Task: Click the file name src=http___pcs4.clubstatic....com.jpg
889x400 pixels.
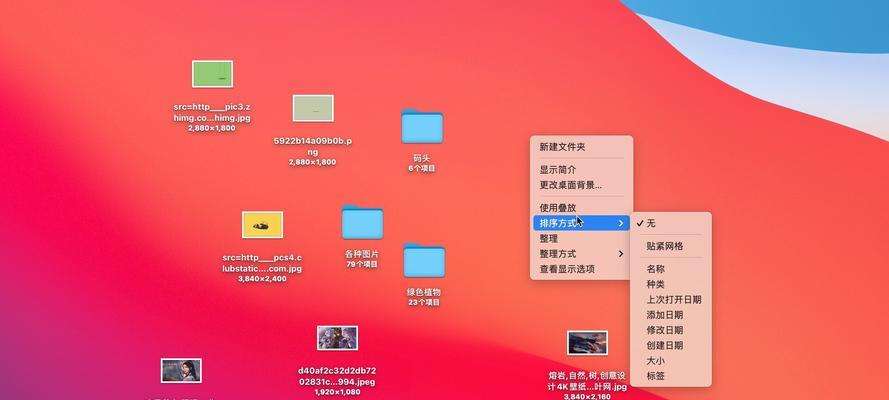Action: coord(262,263)
